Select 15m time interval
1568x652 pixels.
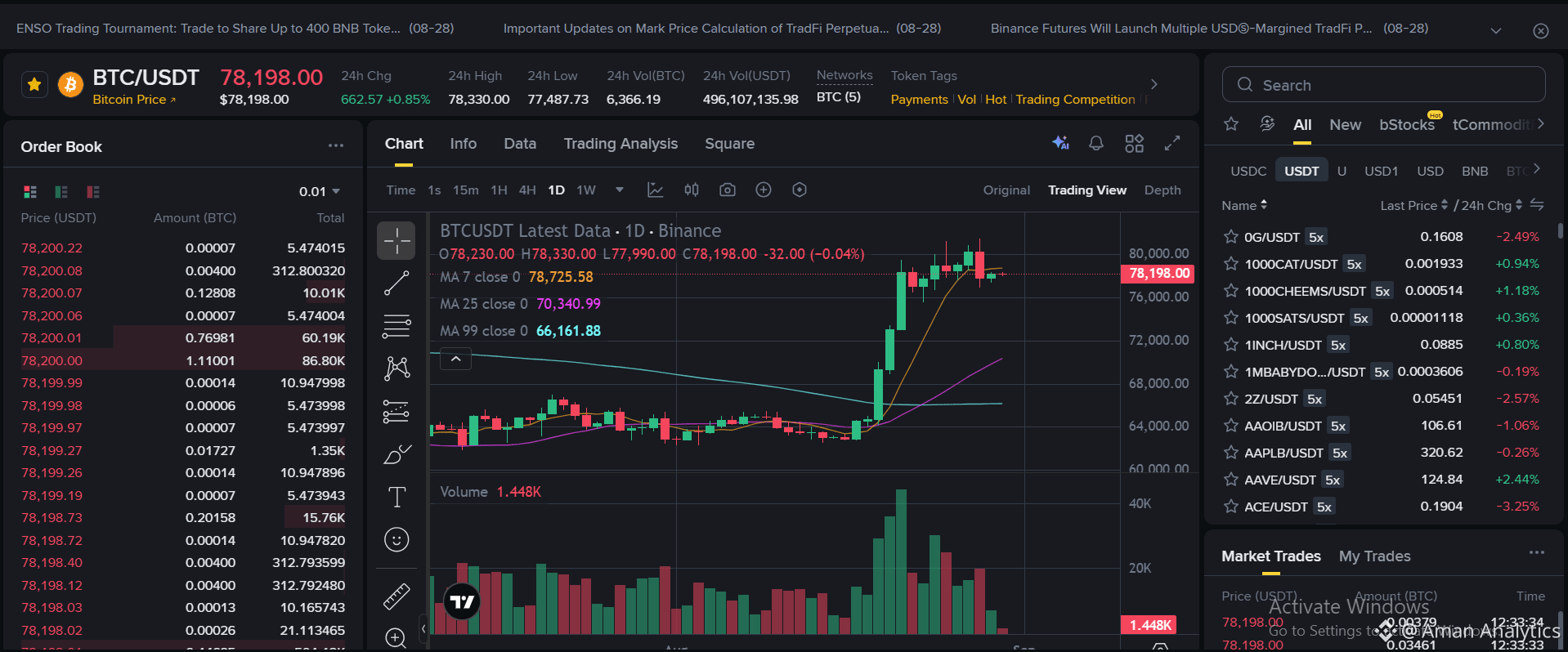click(466, 190)
